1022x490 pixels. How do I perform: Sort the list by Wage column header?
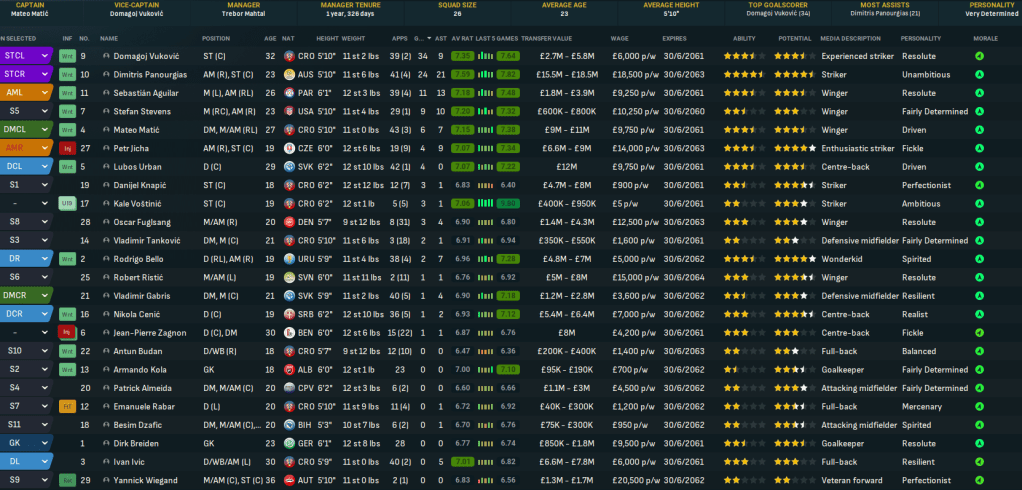pos(620,38)
